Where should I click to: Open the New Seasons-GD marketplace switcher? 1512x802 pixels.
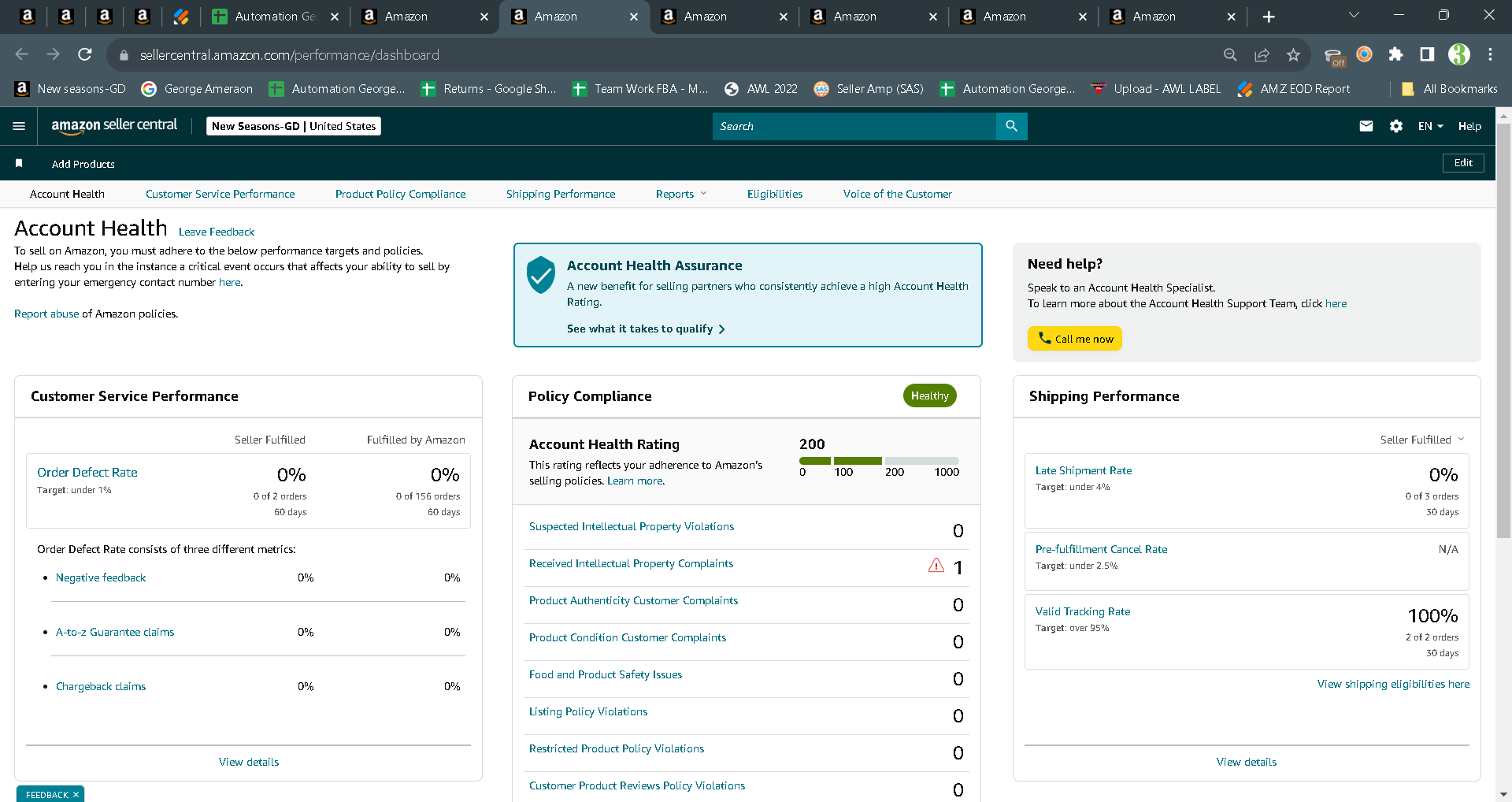click(294, 126)
